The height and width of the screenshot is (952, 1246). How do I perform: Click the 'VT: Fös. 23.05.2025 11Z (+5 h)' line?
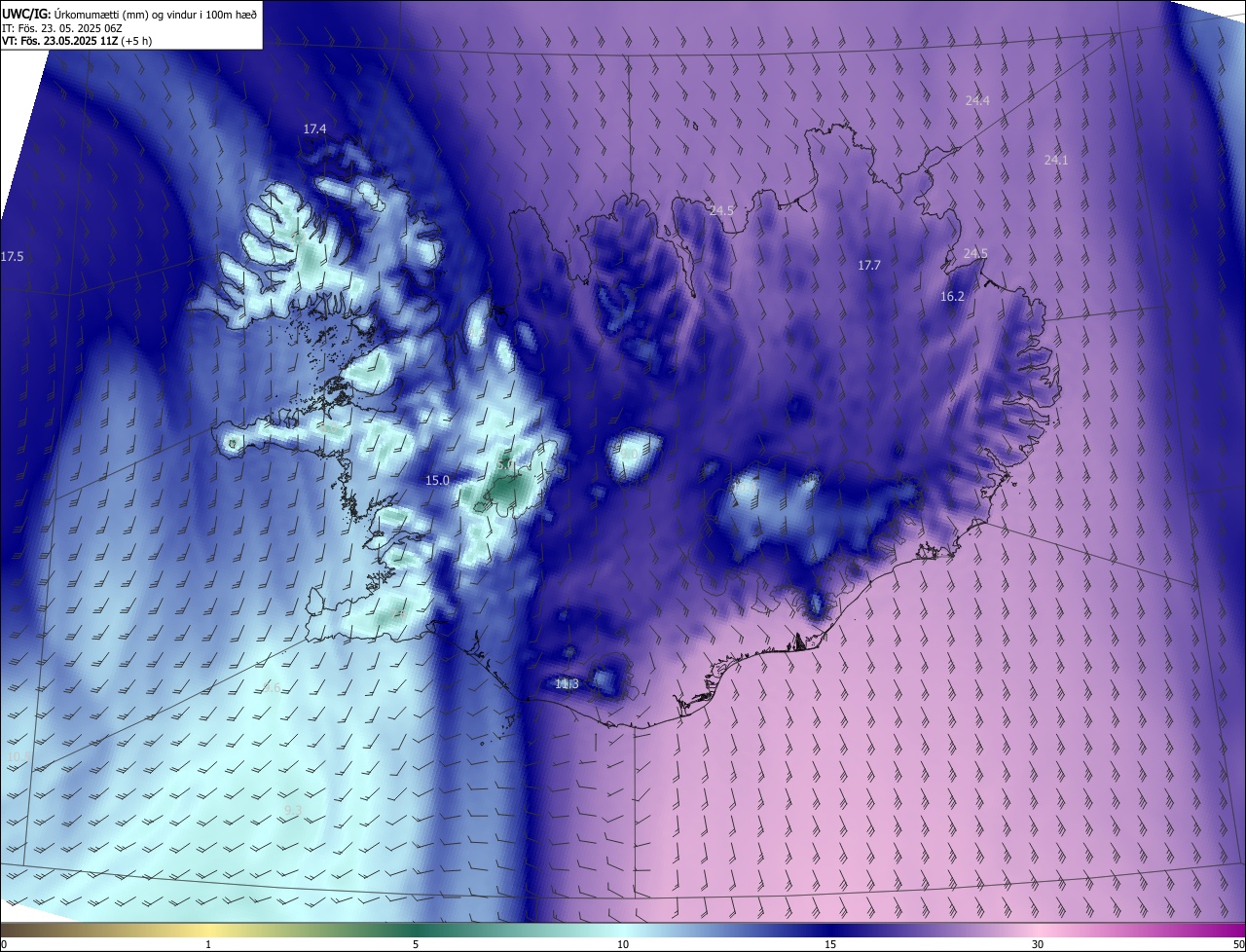click(78, 41)
